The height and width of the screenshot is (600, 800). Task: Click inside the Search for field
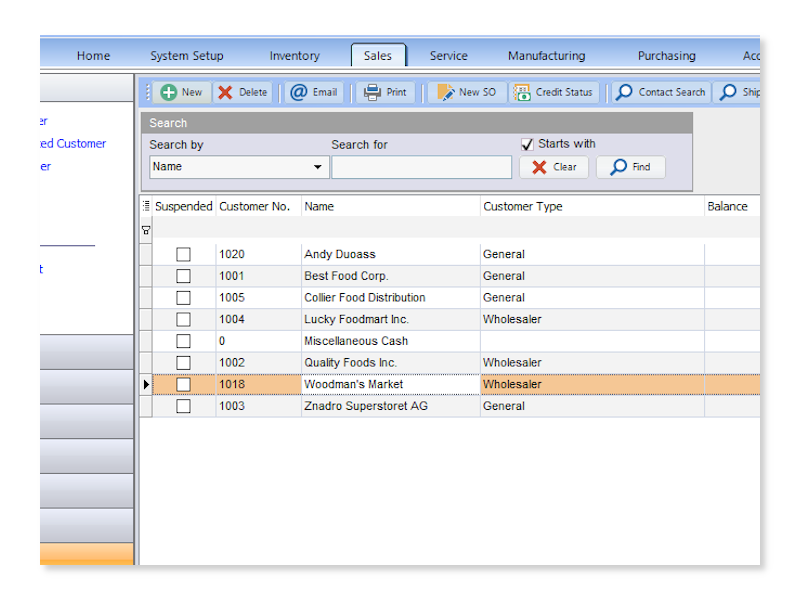pyautogui.click(x=421, y=167)
